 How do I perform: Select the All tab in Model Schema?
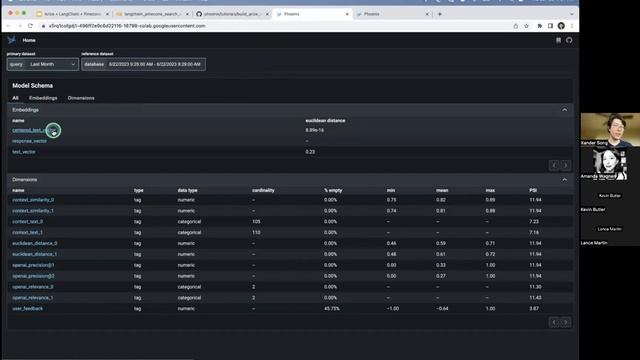coord(15,98)
